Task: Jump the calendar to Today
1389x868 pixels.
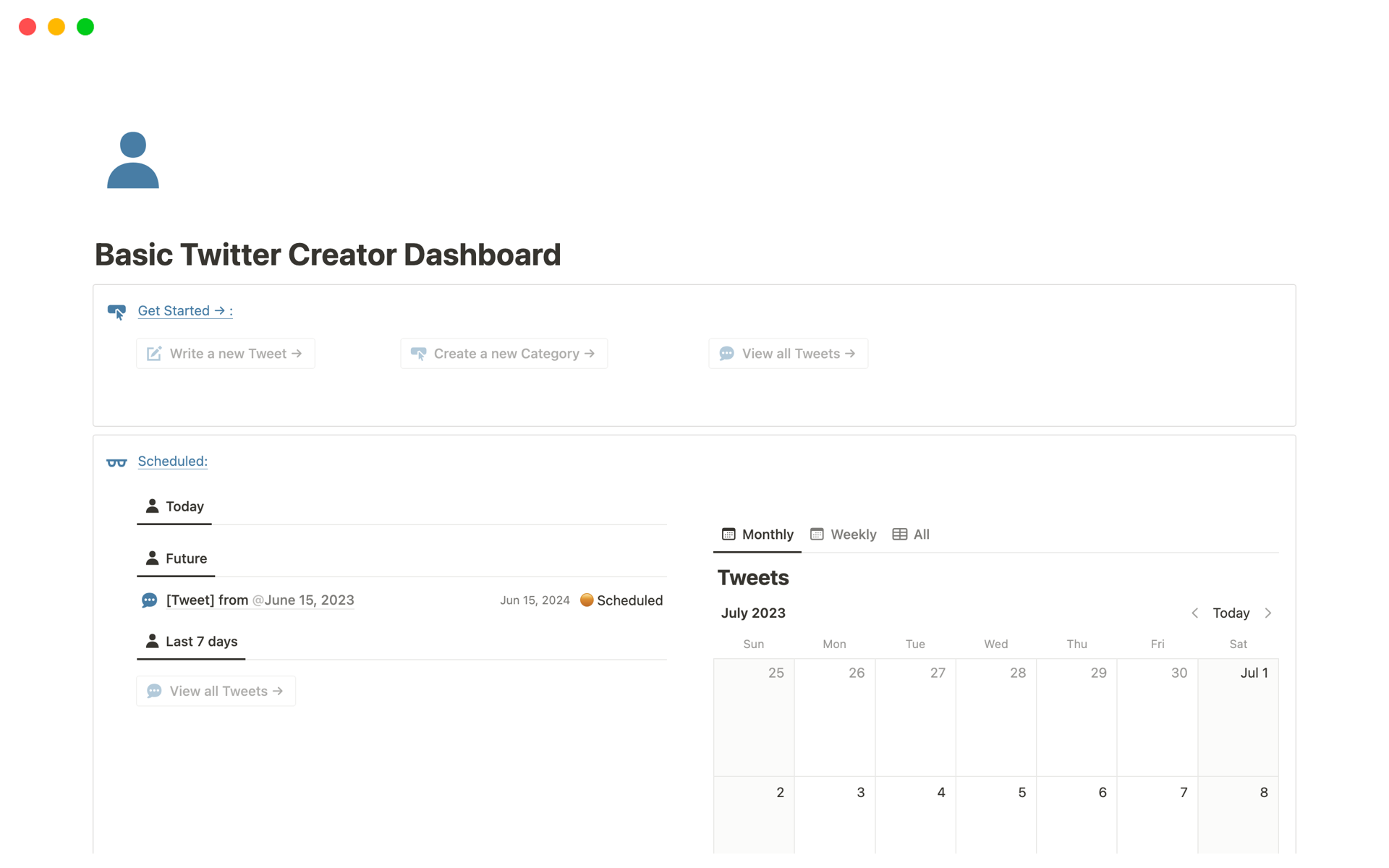Action: [x=1231, y=613]
